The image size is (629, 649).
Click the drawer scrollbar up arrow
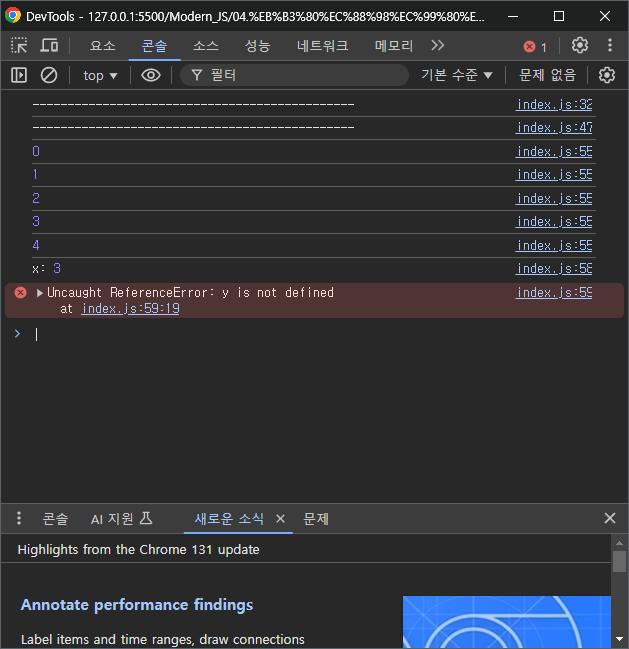pos(619,543)
